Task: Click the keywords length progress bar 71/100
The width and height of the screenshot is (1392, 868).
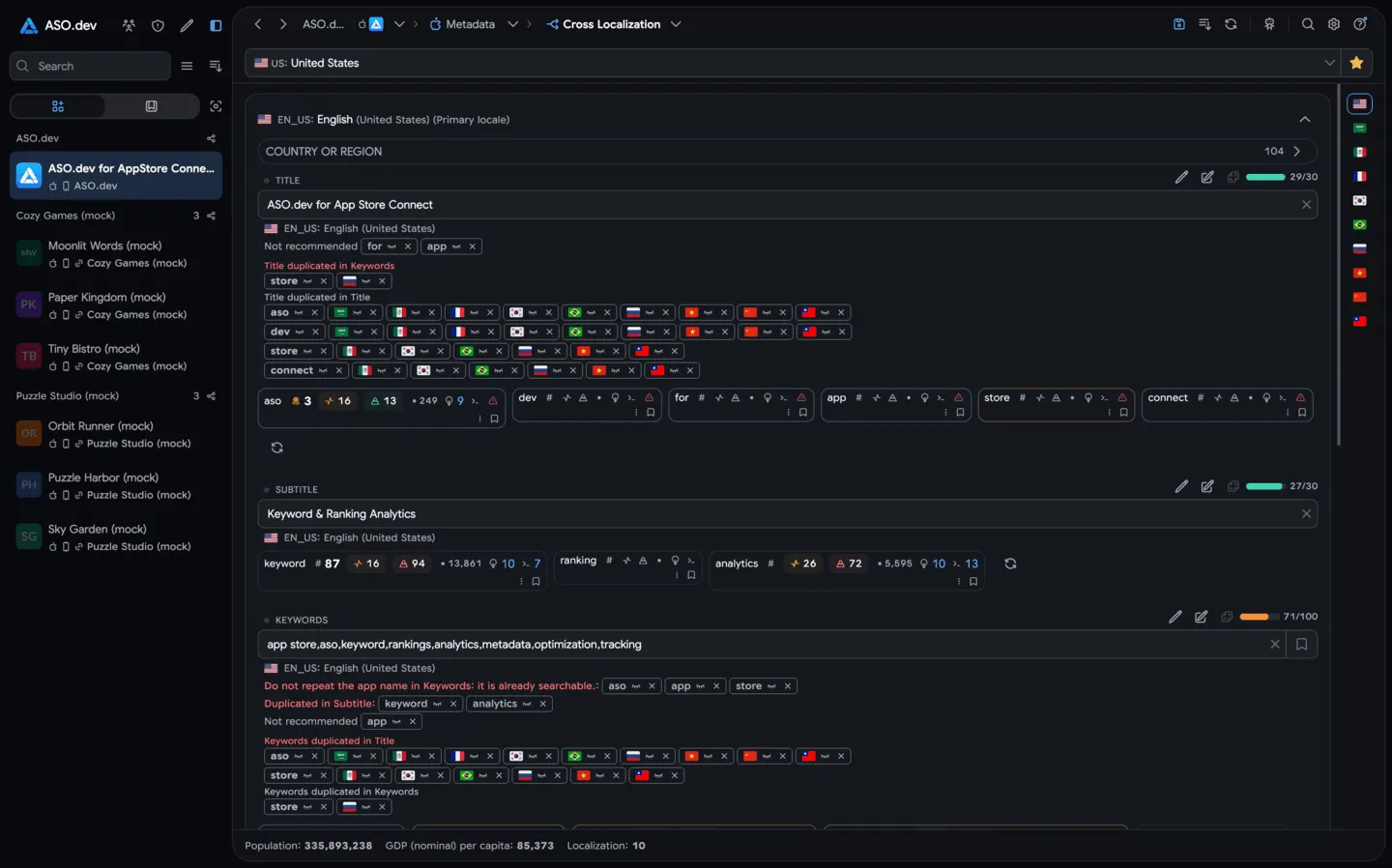Action: point(1258,617)
